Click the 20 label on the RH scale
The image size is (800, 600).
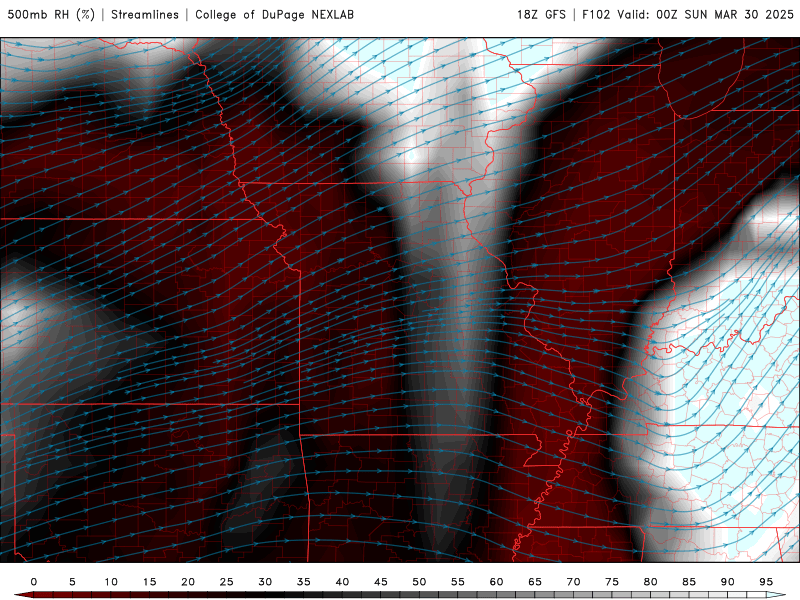tap(188, 582)
